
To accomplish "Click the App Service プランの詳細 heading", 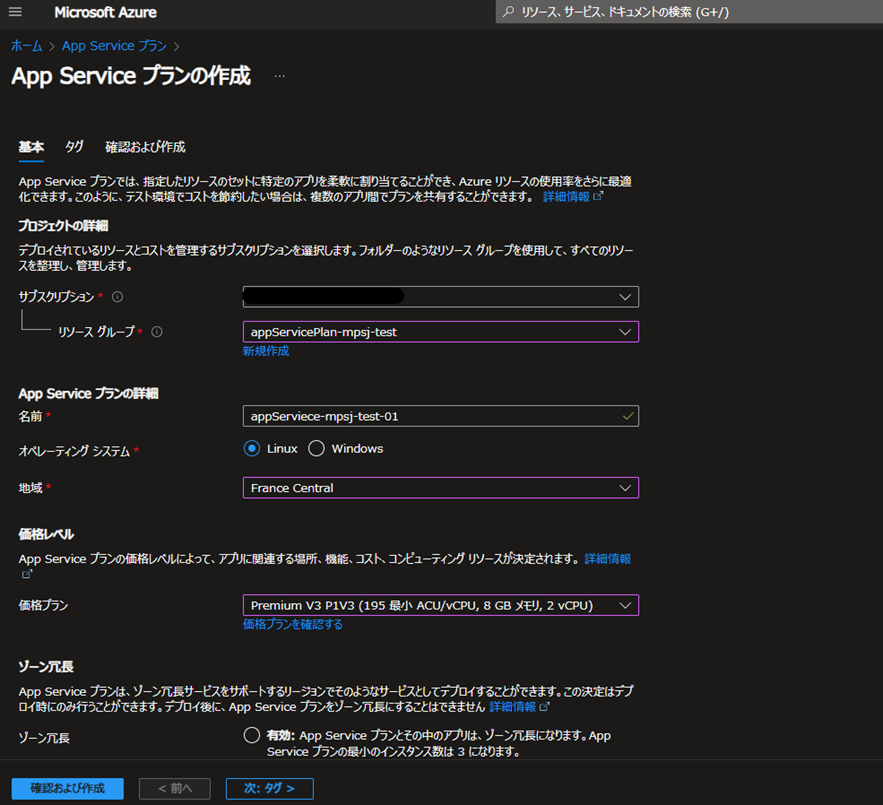I will (x=88, y=394).
